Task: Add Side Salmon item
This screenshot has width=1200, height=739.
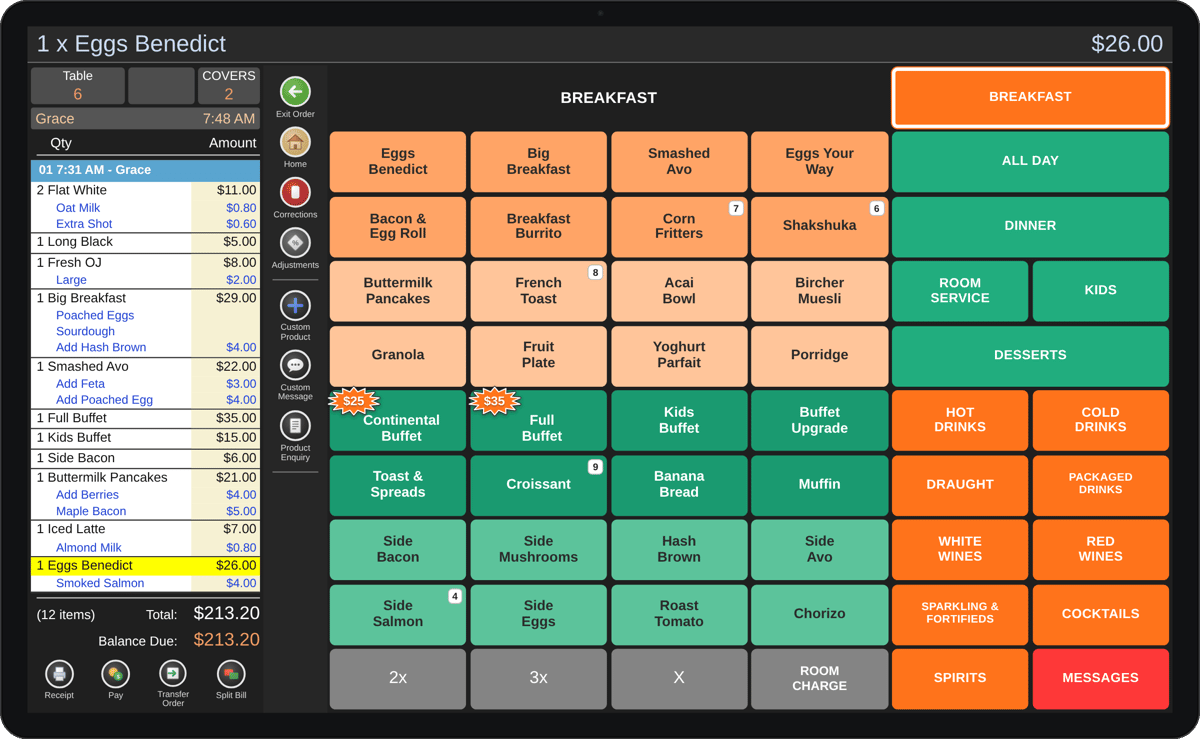Action: tap(398, 613)
